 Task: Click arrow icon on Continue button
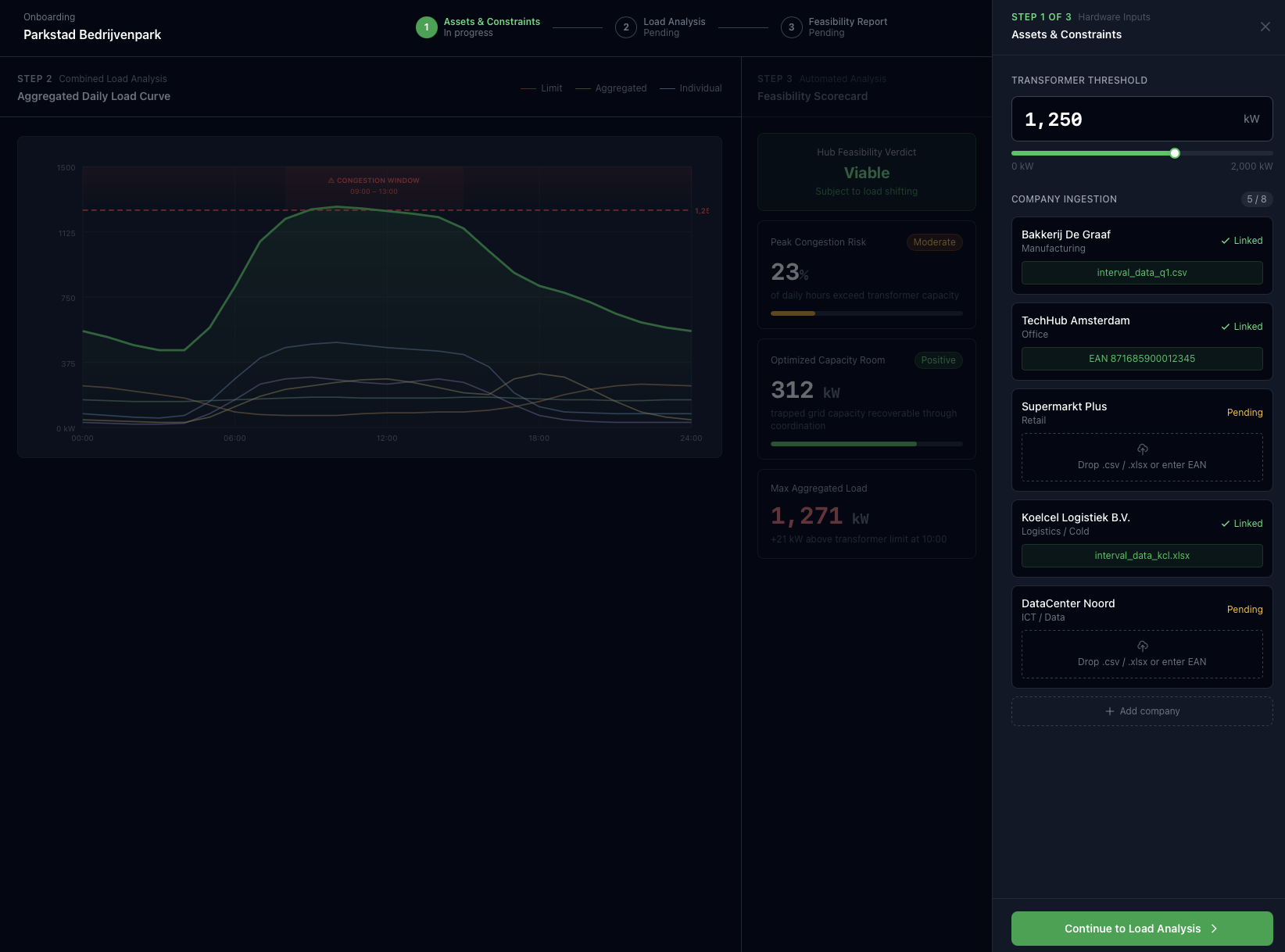[x=1214, y=929]
